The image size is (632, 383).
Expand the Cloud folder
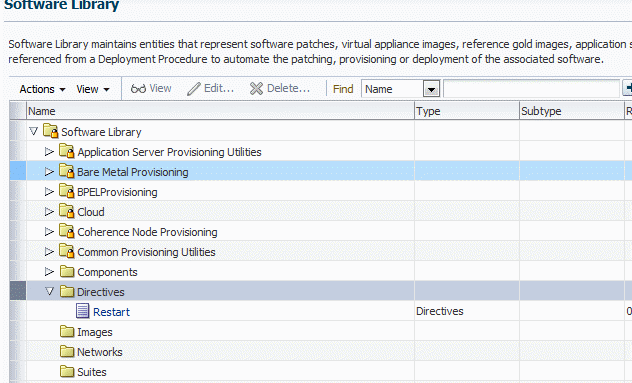[x=49, y=212]
